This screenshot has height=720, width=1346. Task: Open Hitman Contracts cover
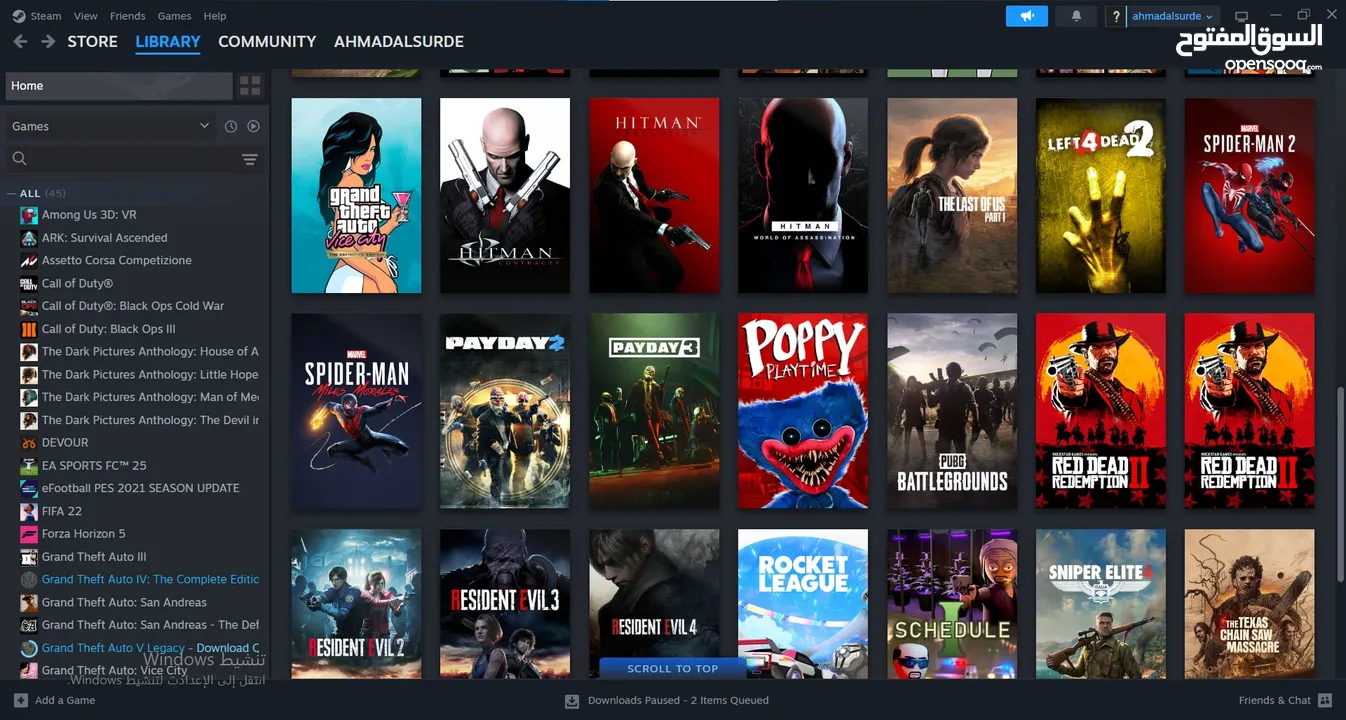click(x=505, y=195)
